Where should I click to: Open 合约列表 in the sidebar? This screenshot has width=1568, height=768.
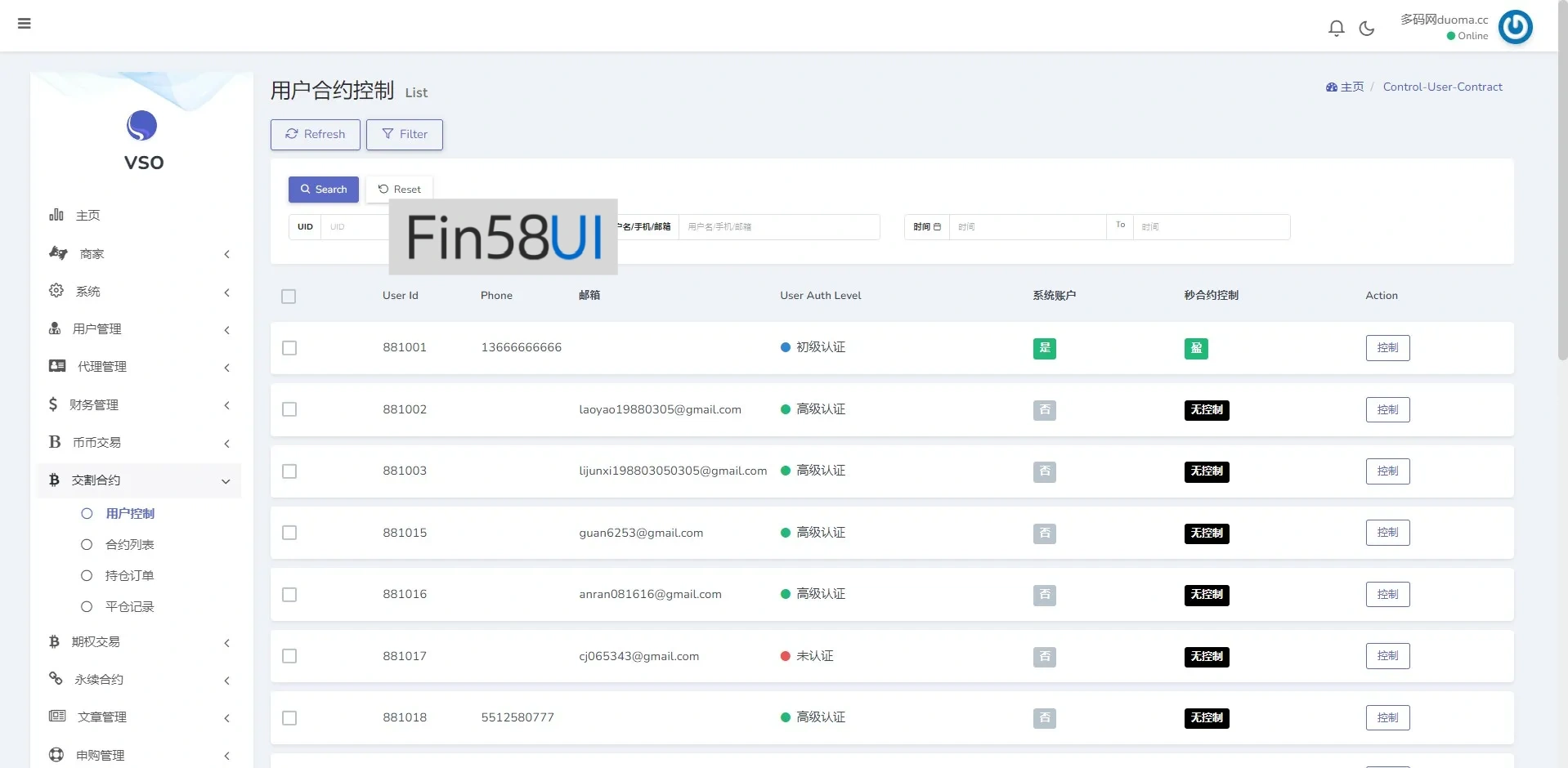pos(129,545)
